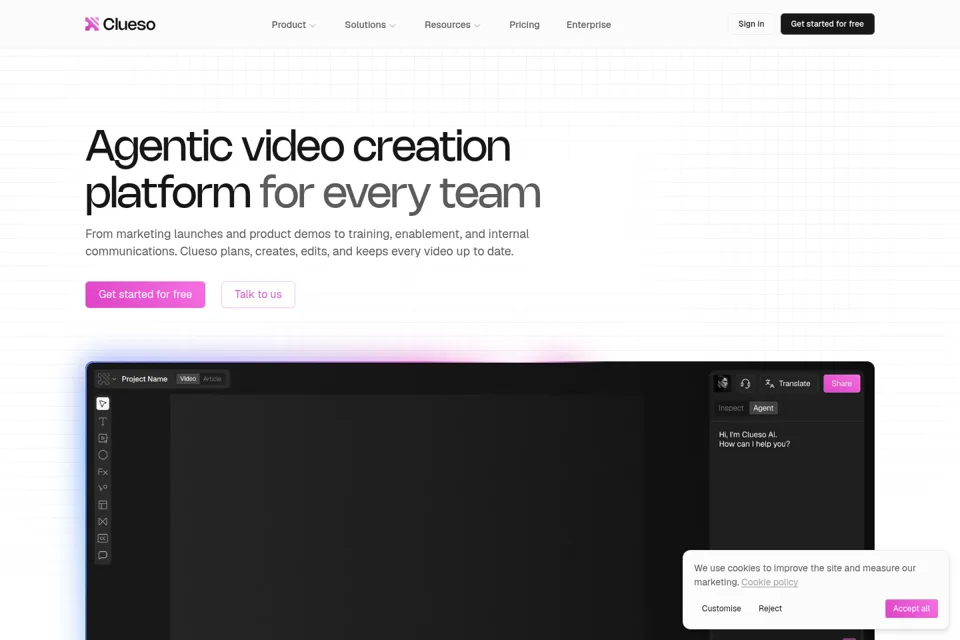This screenshot has width=960, height=640.
Task: Select the path curve tool icon
Action: pyautogui.click(x=103, y=488)
